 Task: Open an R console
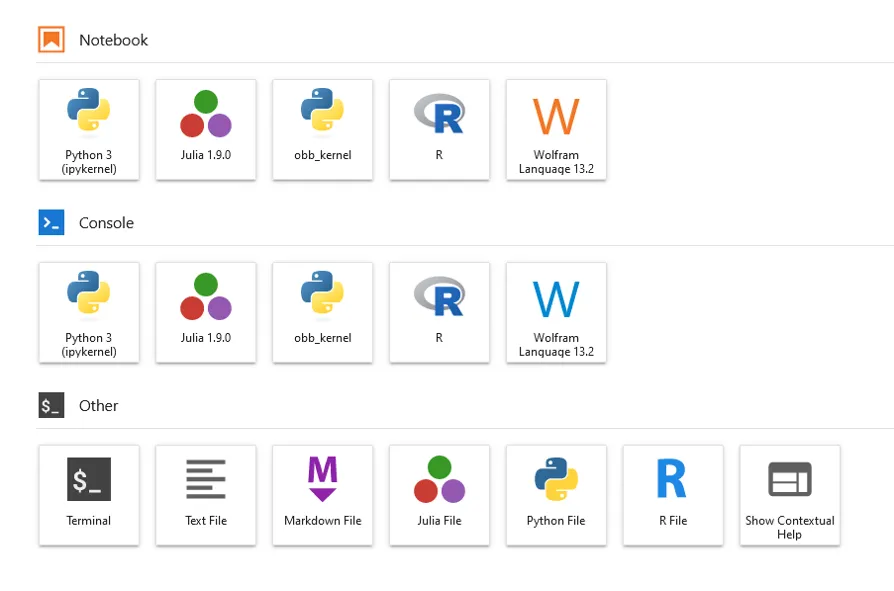[x=440, y=313]
